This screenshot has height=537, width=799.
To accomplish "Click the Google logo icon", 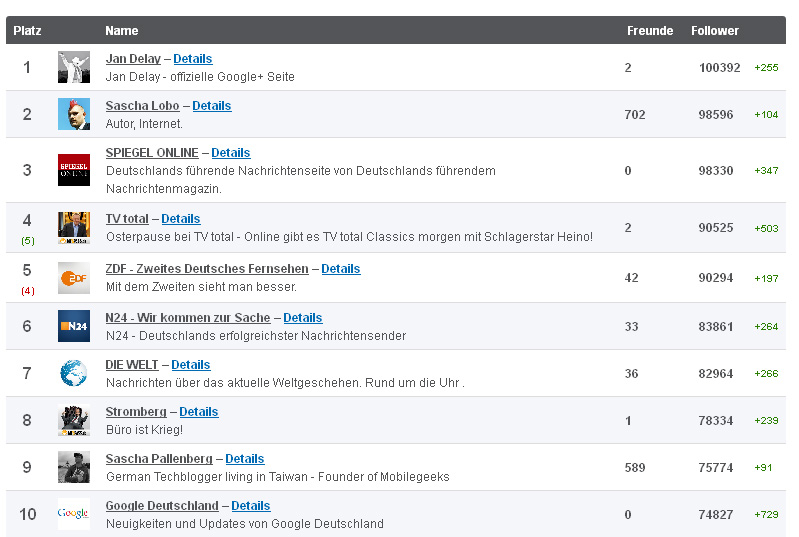I will [x=74, y=514].
